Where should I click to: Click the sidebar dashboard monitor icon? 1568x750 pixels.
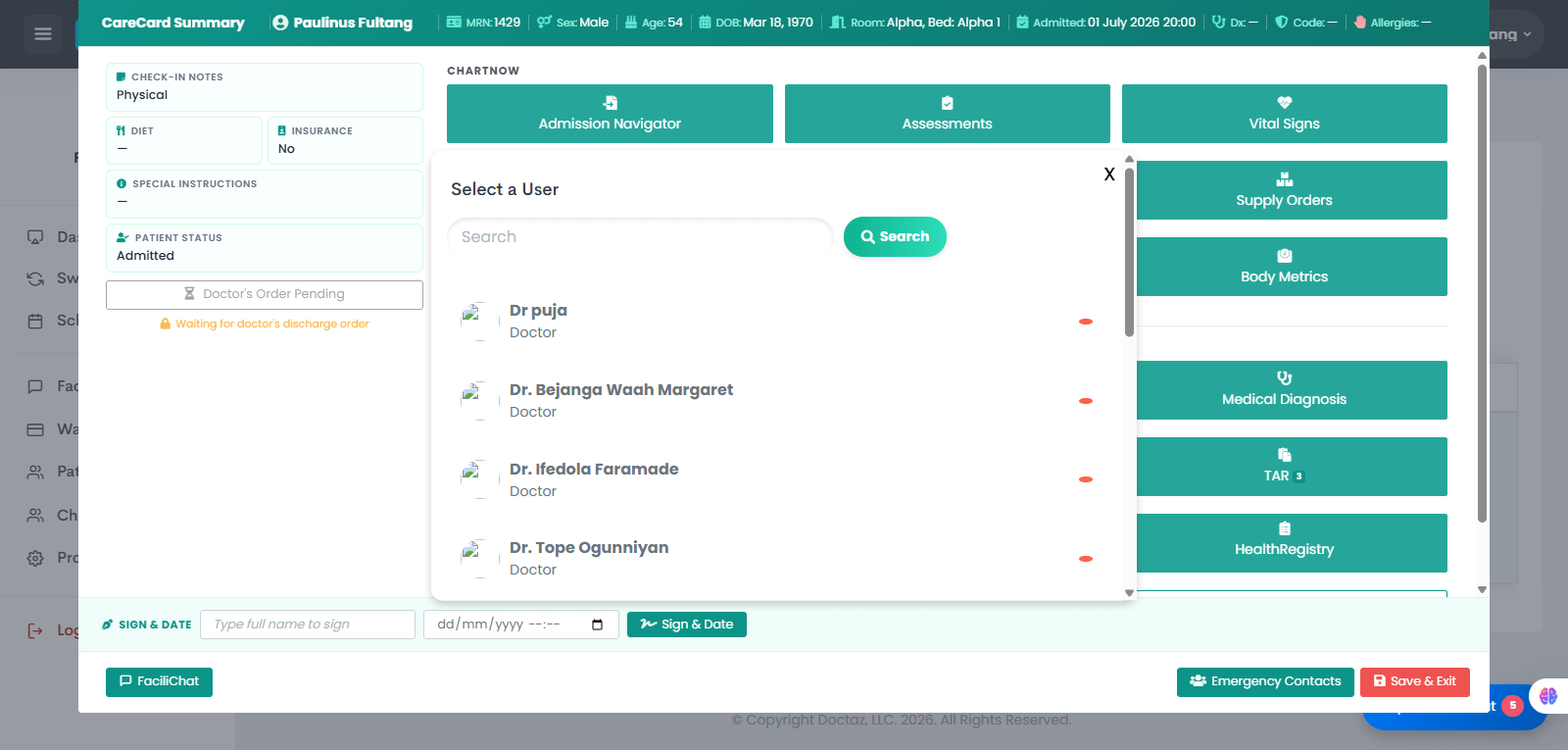tap(35, 237)
